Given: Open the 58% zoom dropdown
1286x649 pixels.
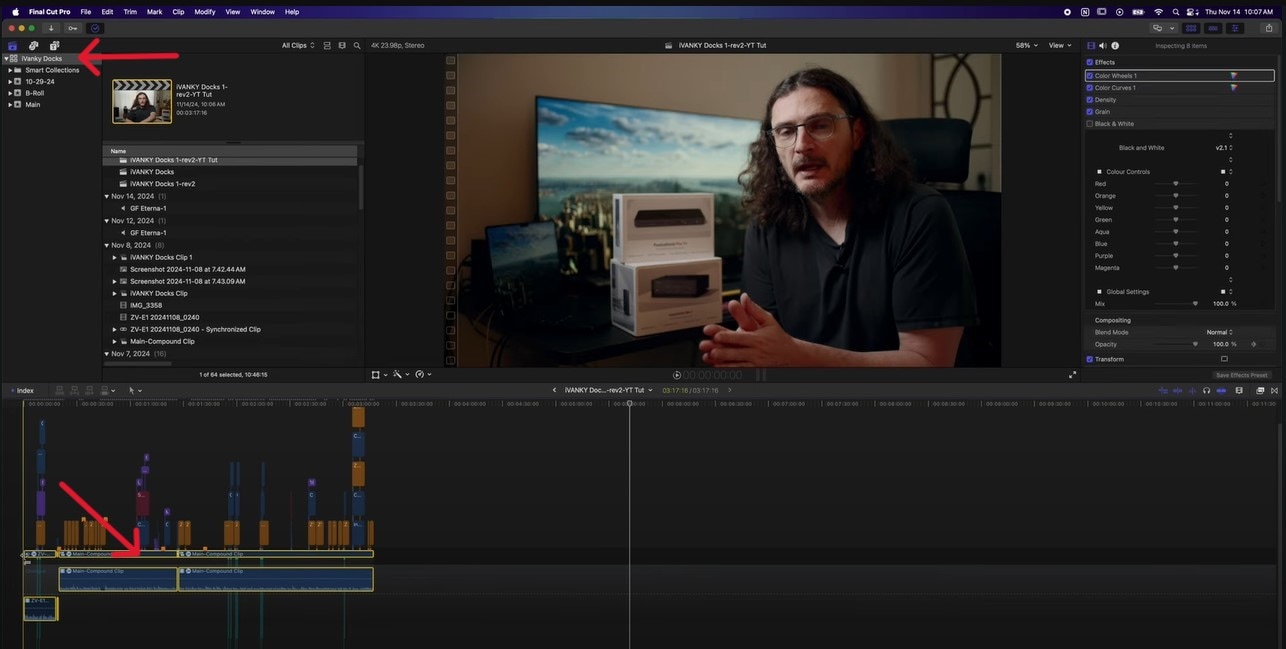Looking at the screenshot, I should pos(1027,45).
